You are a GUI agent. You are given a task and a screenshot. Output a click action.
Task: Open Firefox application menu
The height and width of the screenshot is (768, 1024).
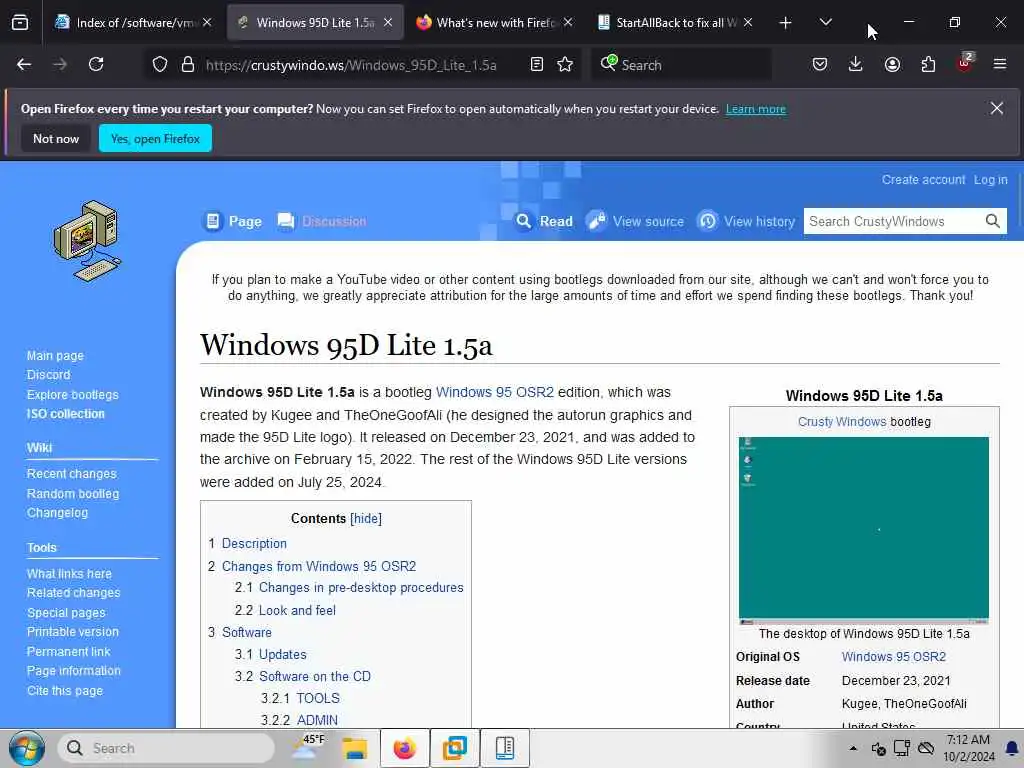[x=1000, y=64]
